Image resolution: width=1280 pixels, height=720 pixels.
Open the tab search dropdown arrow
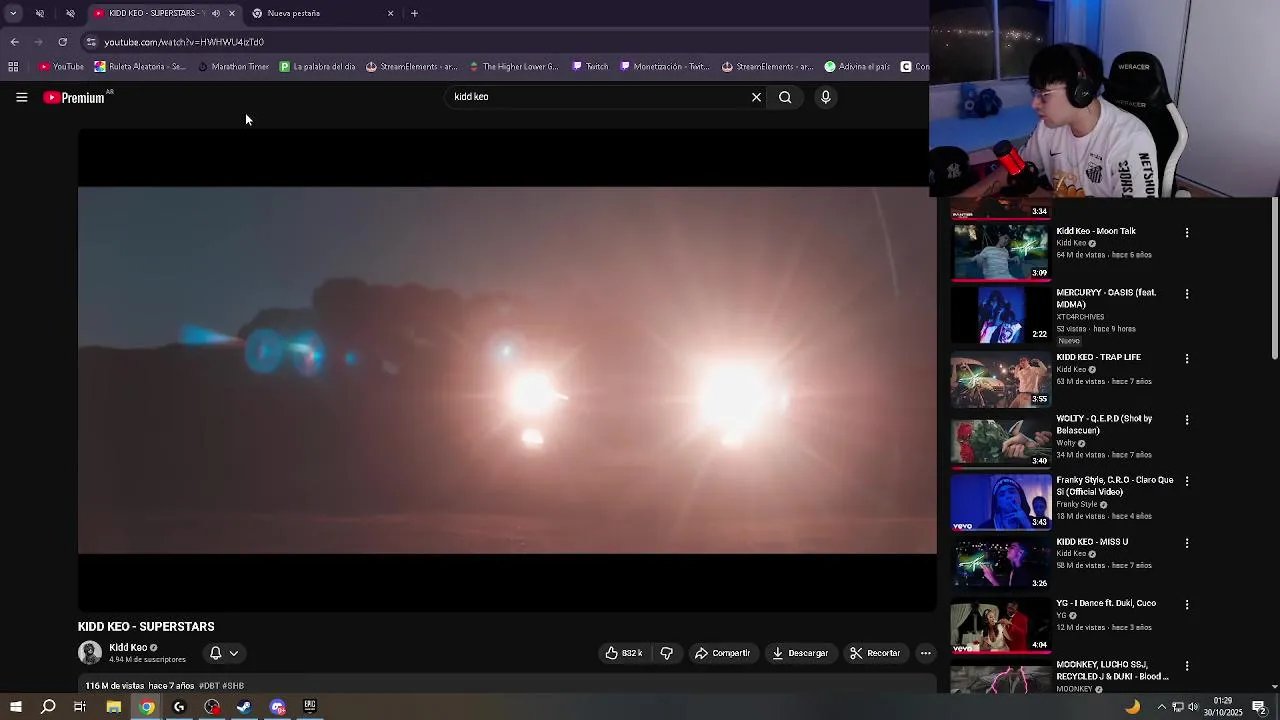[x=13, y=13]
